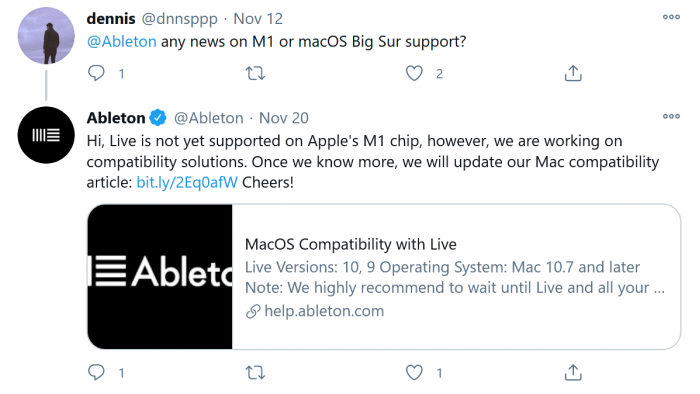The height and width of the screenshot is (394, 700).
Task: Share dennis's tweet via share icon
Action: pyautogui.click(x=573, y=73)
